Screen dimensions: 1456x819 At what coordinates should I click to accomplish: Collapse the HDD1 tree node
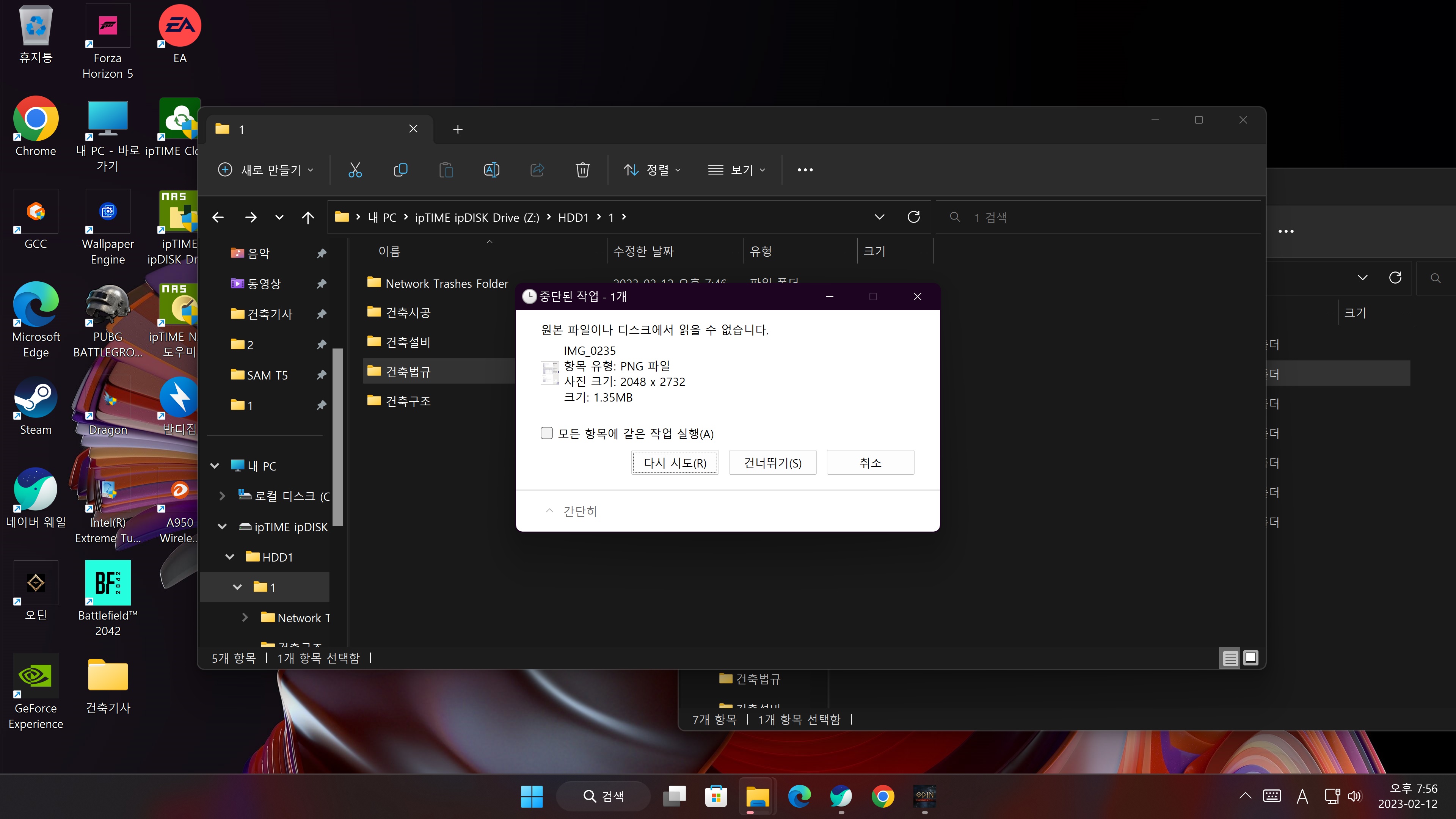pos(229,557)
